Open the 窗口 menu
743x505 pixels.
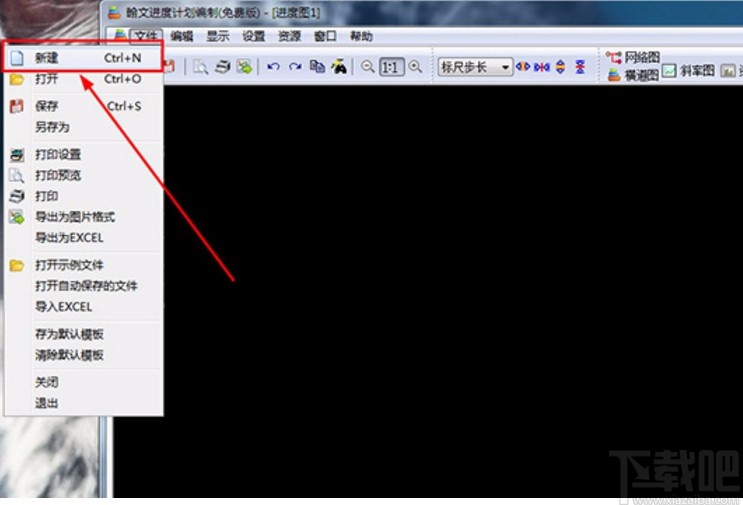pos(325,36)
